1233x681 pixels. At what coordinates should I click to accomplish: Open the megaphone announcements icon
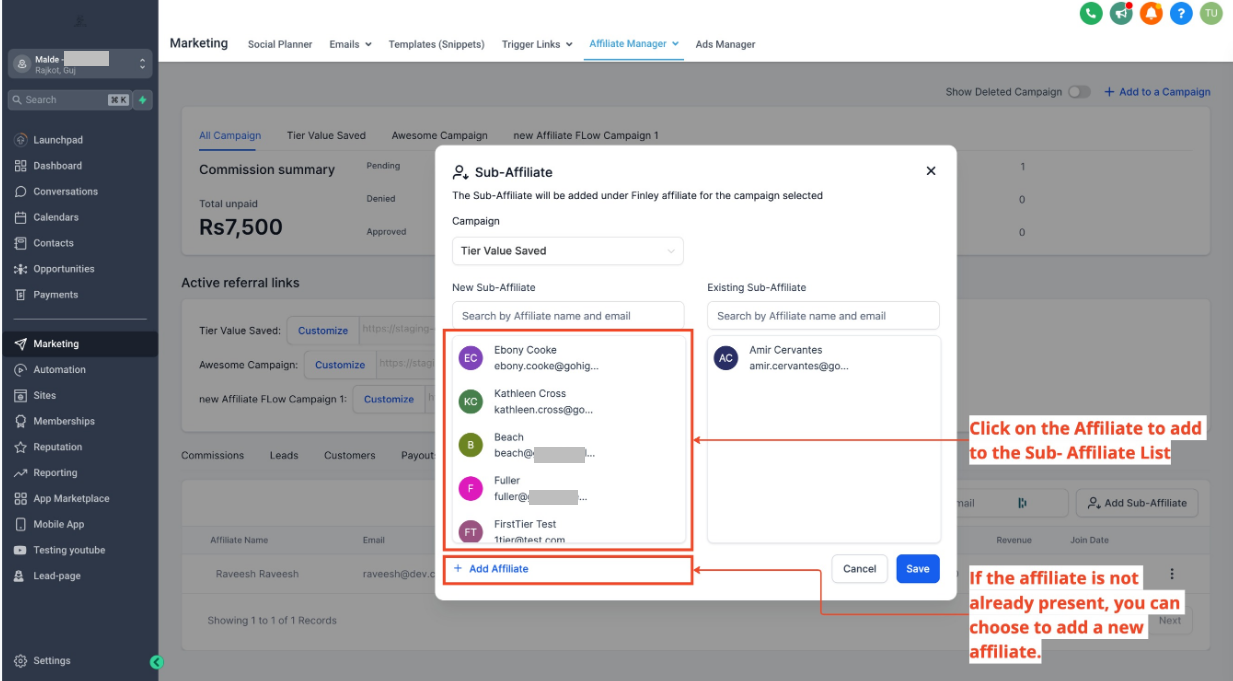coord(1121,13)
